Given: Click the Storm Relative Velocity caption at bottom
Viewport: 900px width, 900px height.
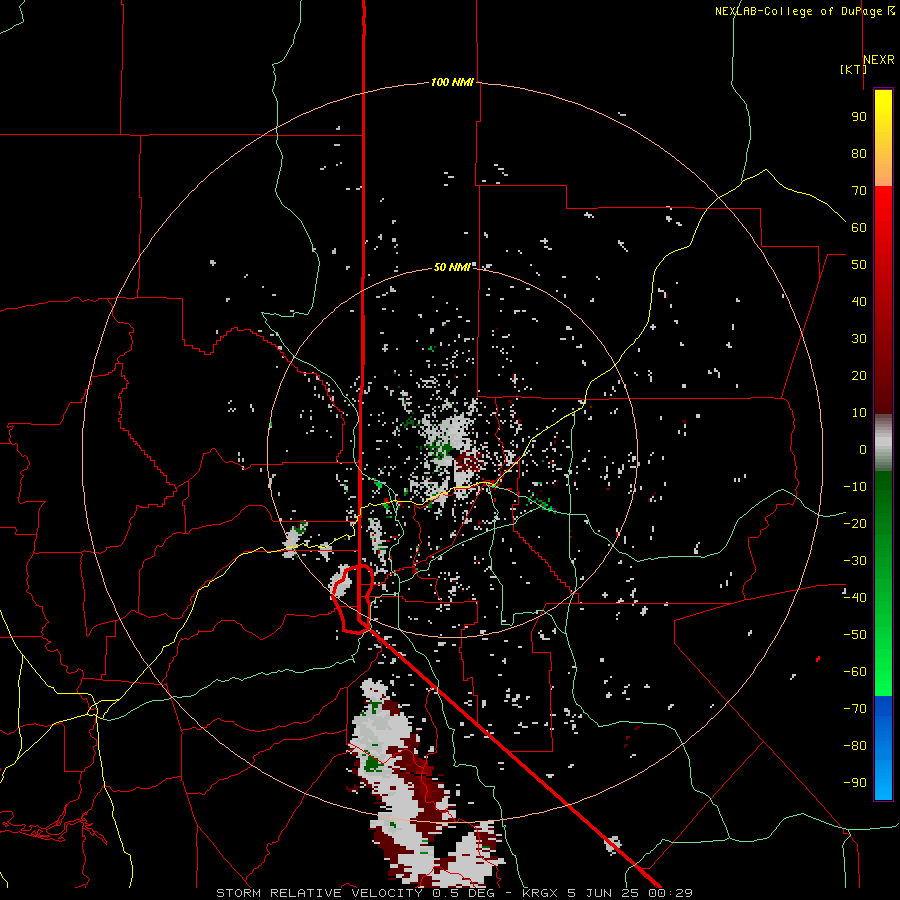Looking at the screenshot, I should pyautogui.click(x=454, y=893).
